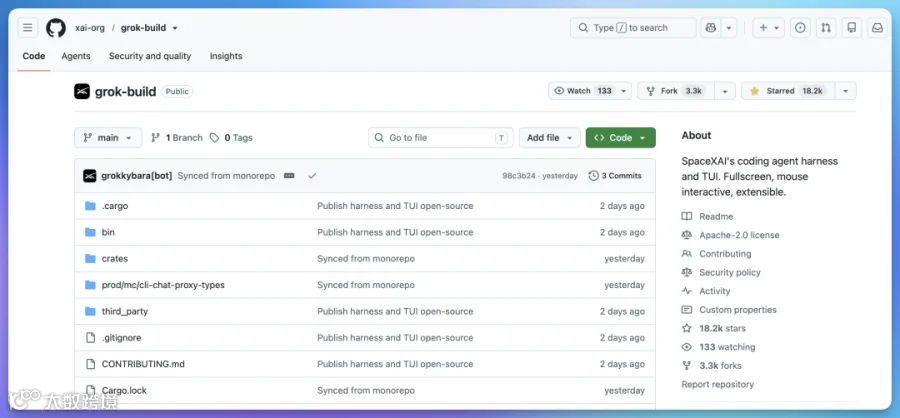View 1 Branch link
Screen dimensions: 900x418
click(x=177, y=138)
